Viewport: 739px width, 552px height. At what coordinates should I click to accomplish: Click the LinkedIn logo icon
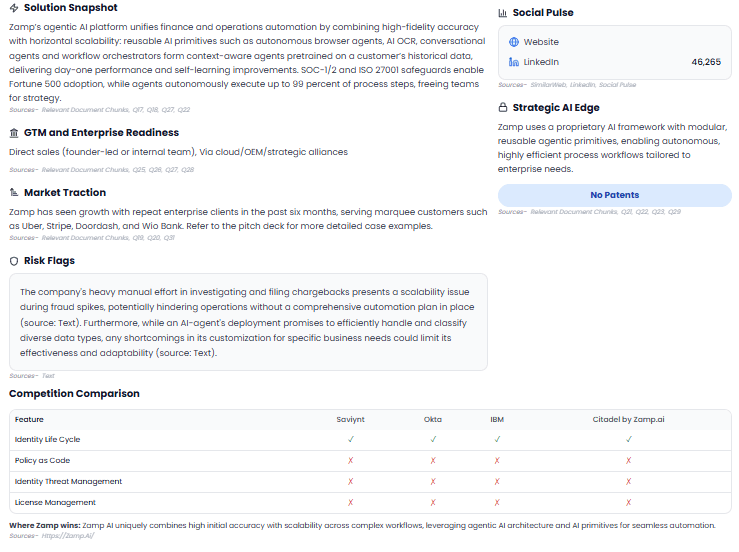[514, 62]
